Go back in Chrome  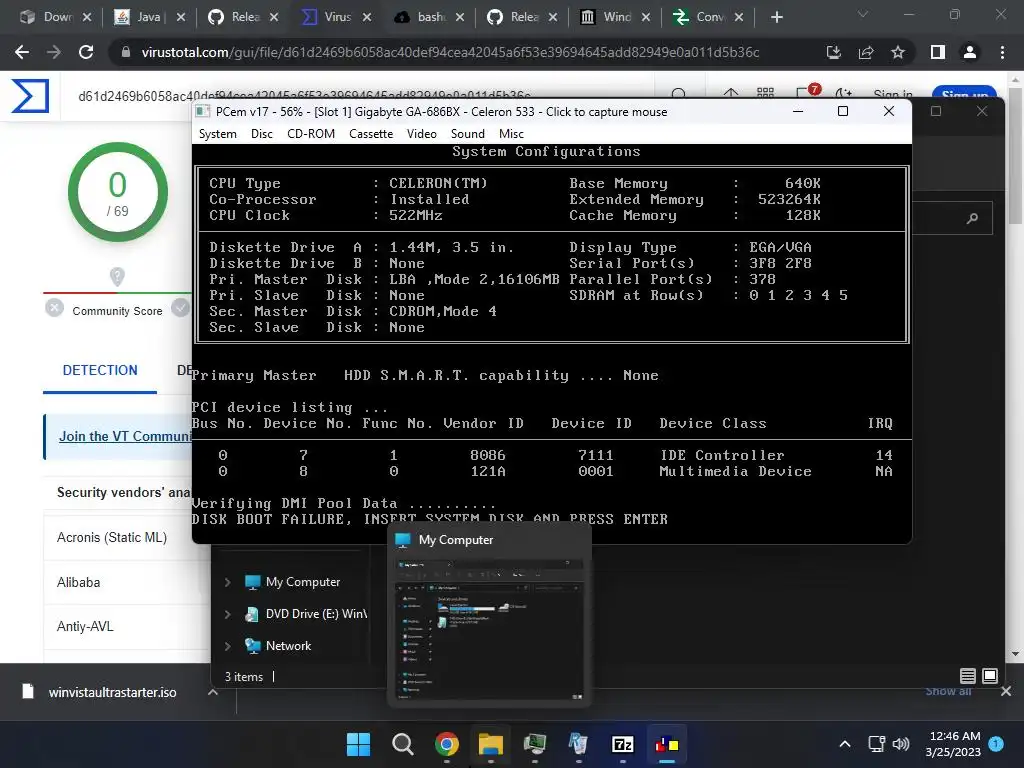point(22,52)
